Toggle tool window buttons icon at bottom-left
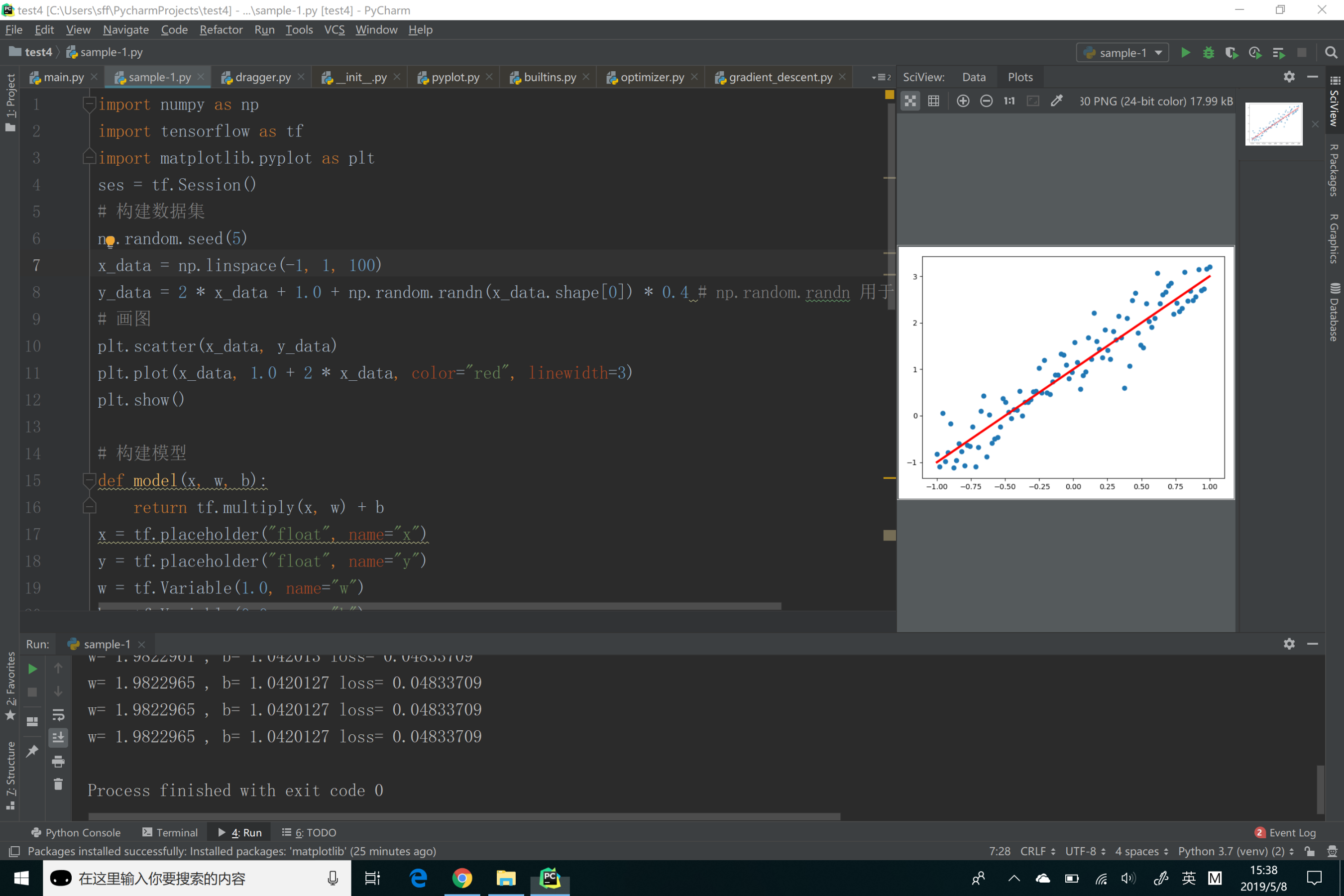Viewport: 1344px width, 896px height. click(14, 851)
